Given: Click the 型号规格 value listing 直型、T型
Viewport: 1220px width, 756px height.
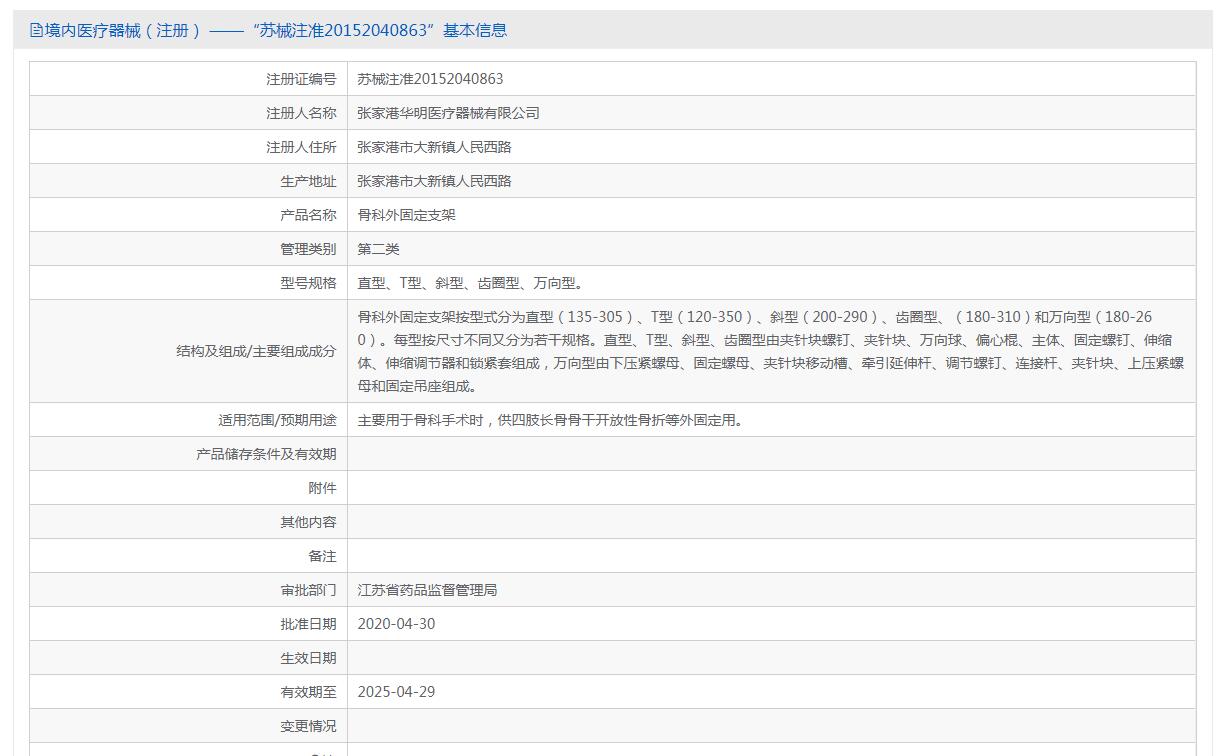Looking at the screenshot, I should coord(470,283).
